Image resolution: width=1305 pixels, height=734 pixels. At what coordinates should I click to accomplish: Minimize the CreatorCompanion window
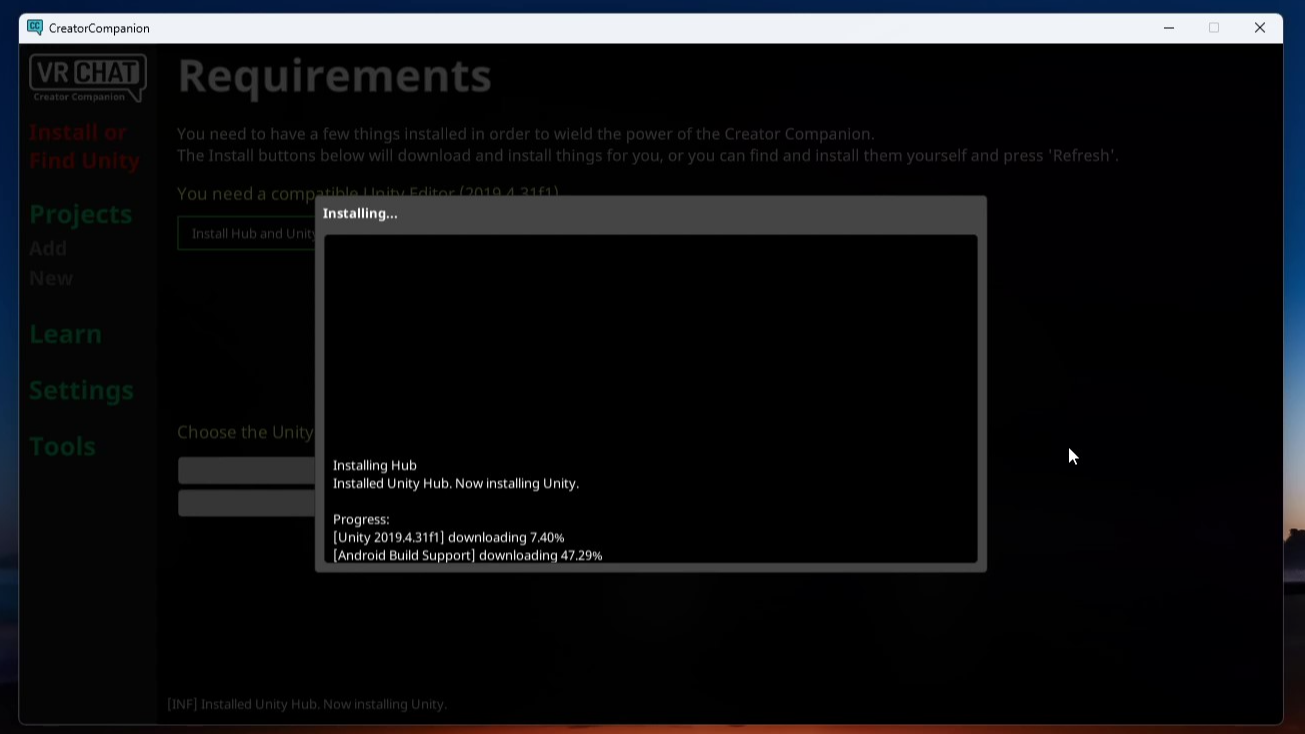tap(1169, 28)
